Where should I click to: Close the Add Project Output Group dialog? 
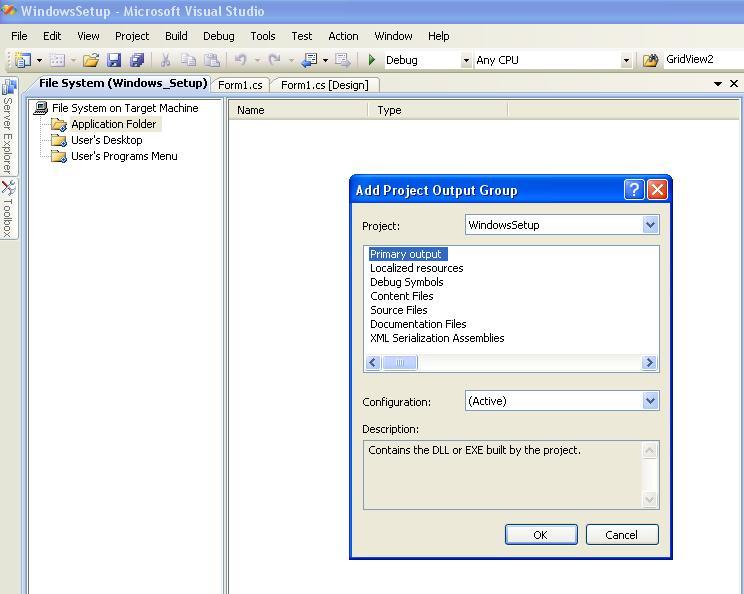657,190
